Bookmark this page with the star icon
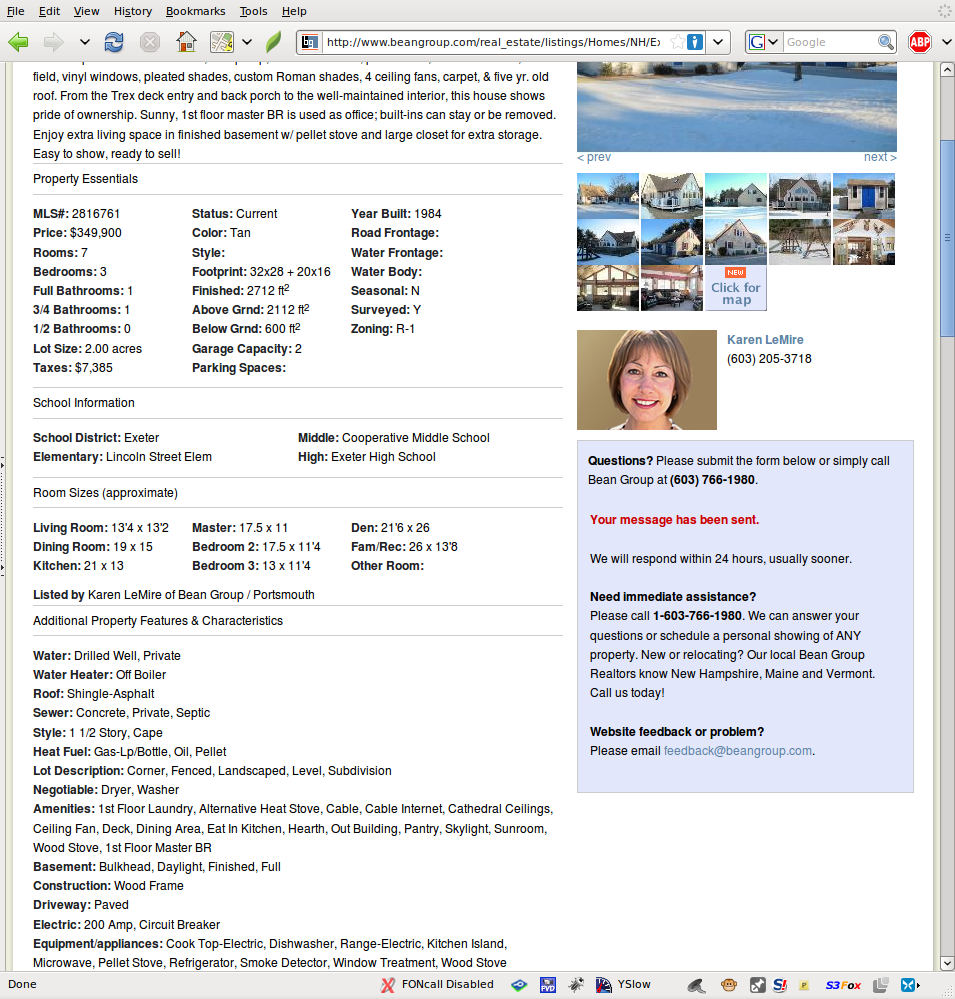This screenshot has width=955, height=999. coord(678,42)
